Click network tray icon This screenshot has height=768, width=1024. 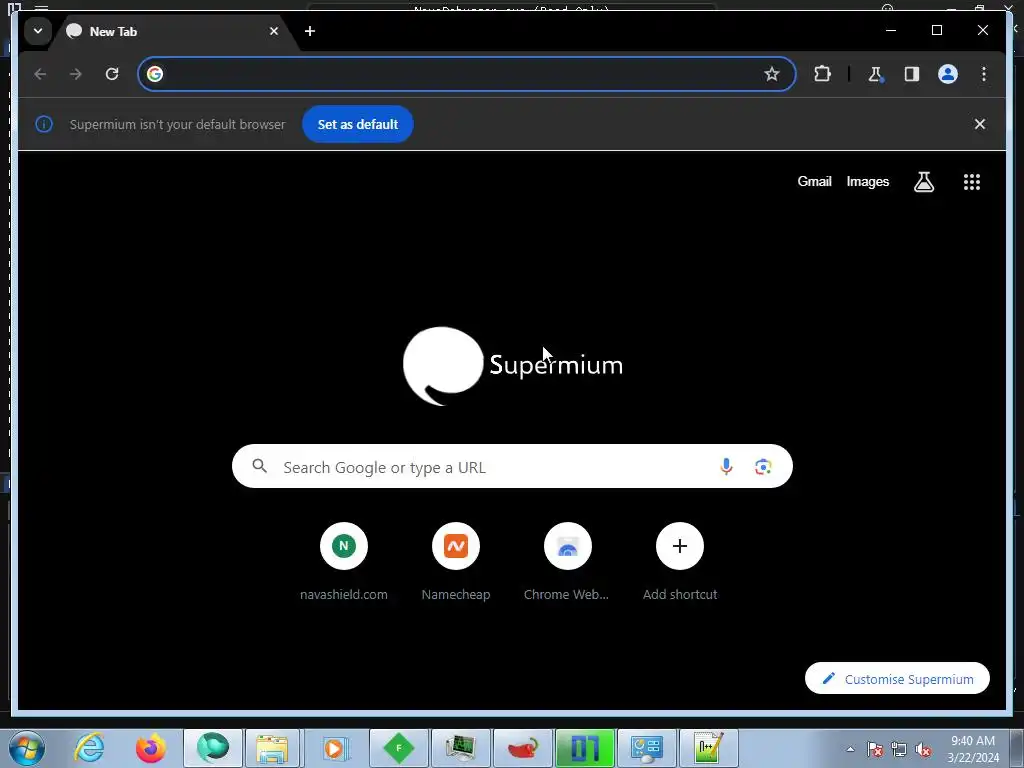[x=899, y=749]
